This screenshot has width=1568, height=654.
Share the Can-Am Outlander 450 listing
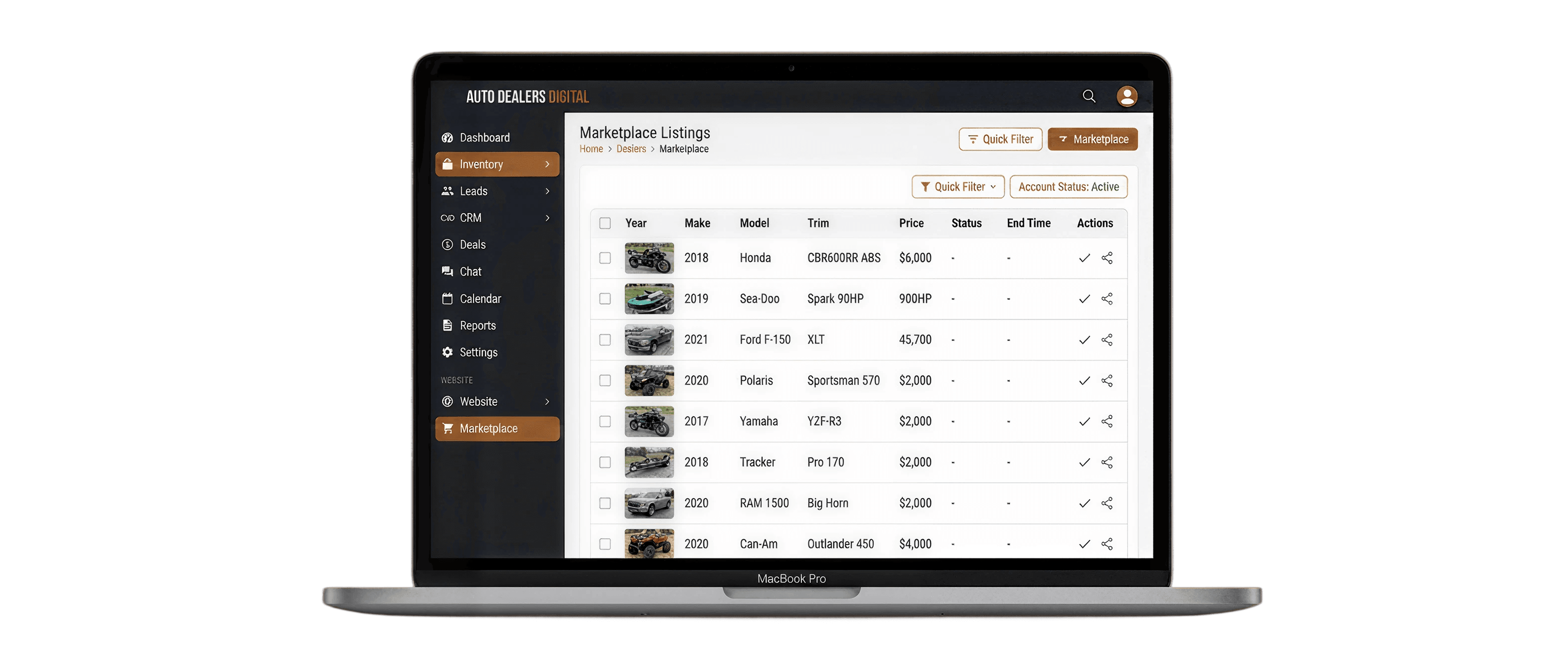[1107, 544]
